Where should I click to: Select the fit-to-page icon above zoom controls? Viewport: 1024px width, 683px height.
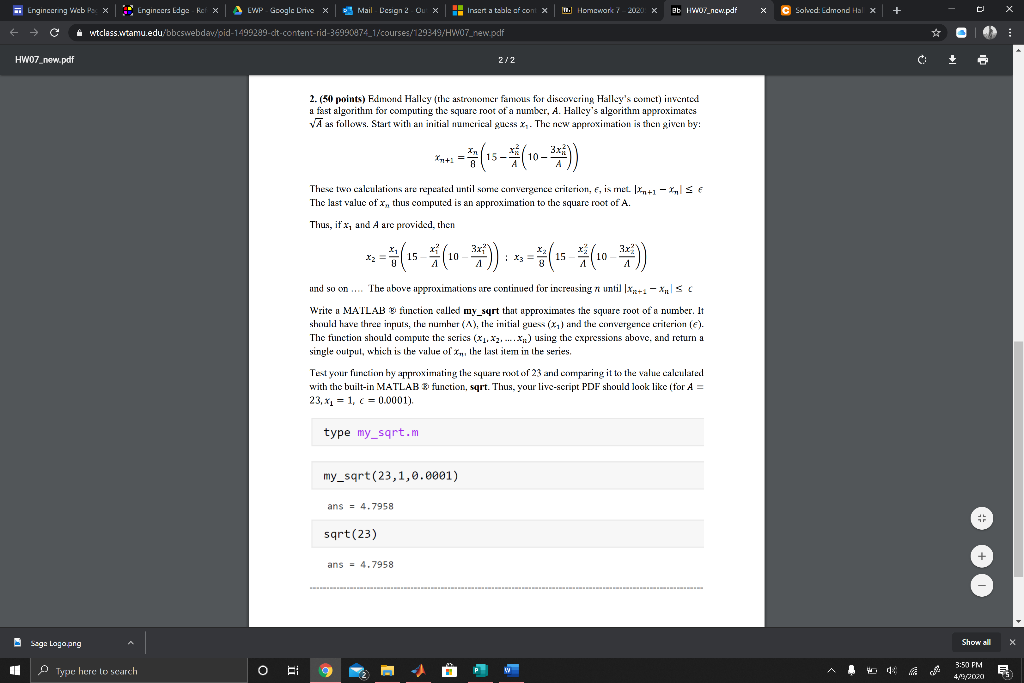981,517
